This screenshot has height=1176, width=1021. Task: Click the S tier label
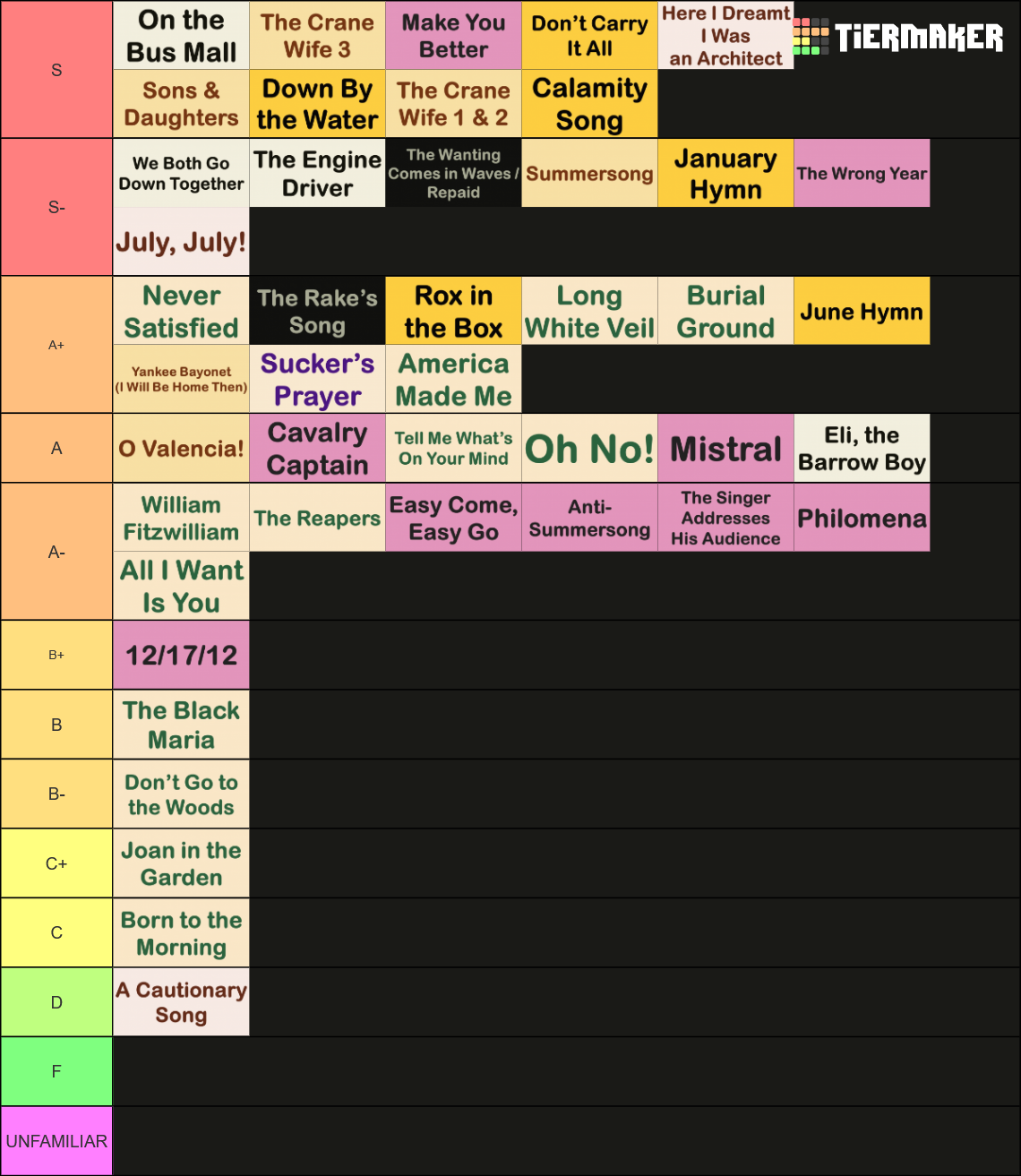click(56, 70)
